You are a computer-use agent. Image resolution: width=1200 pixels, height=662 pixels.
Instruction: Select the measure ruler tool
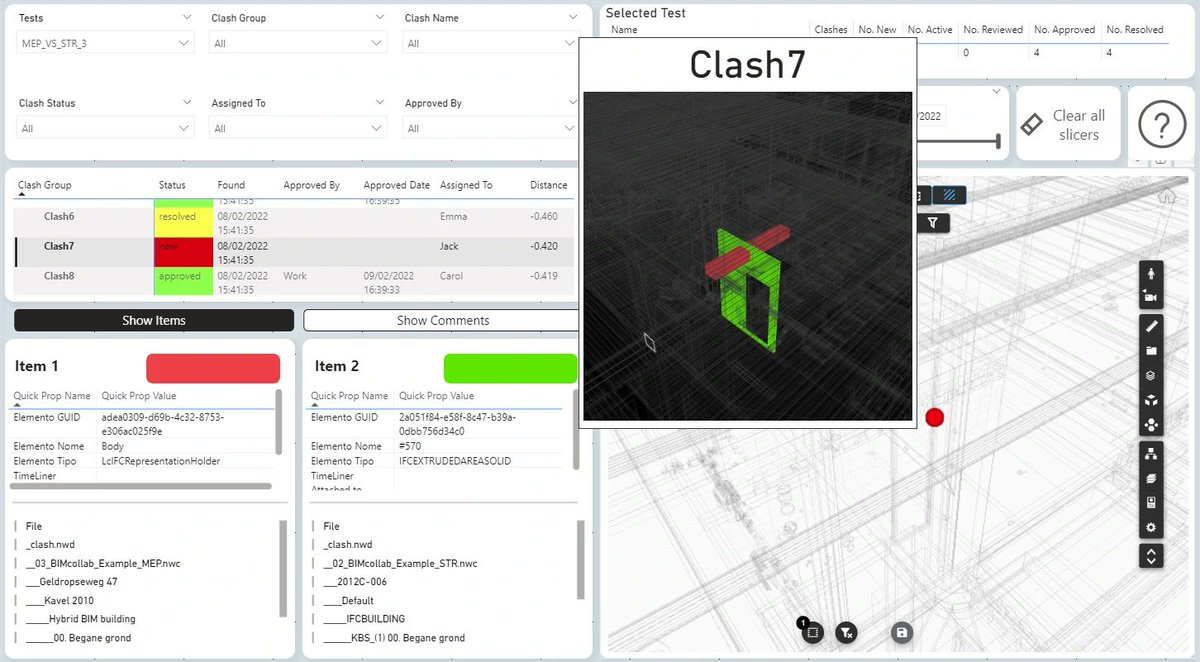coord(1151,326)
